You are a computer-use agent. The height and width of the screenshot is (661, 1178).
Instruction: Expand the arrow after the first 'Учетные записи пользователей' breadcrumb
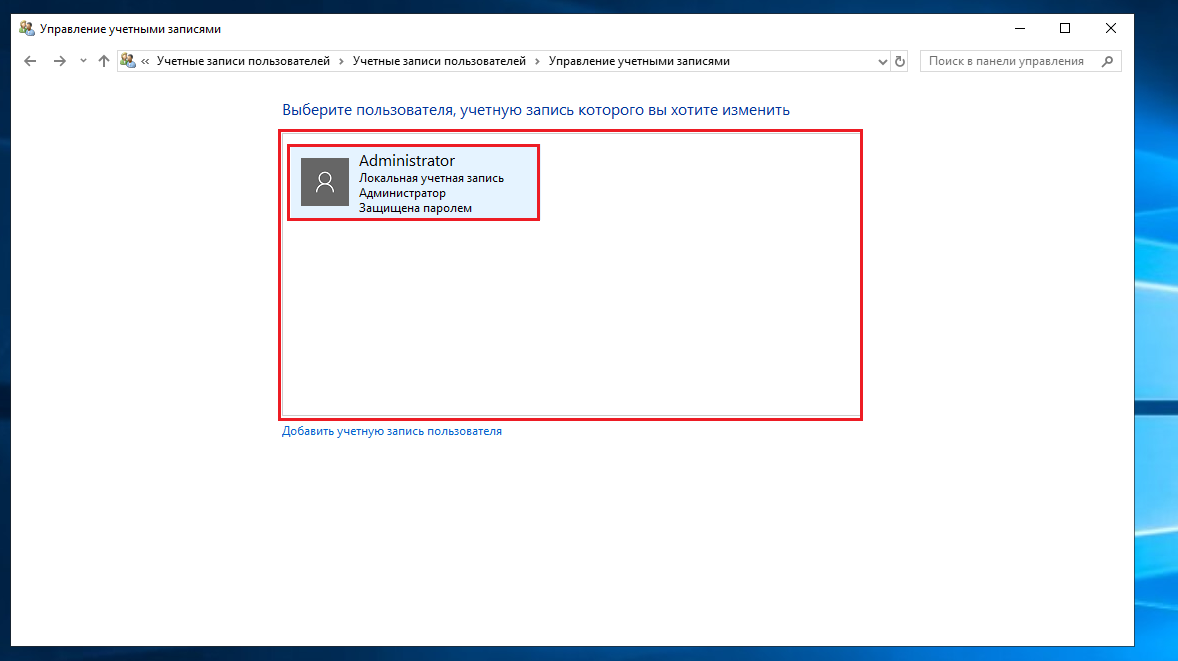[x=341, y=61]
